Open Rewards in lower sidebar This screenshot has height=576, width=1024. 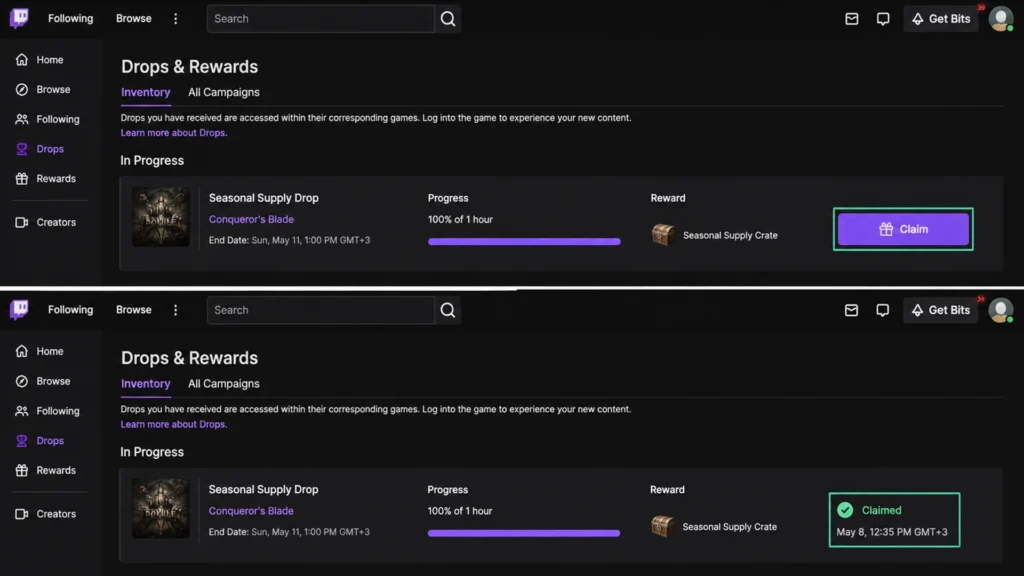[x=46, y=470]
